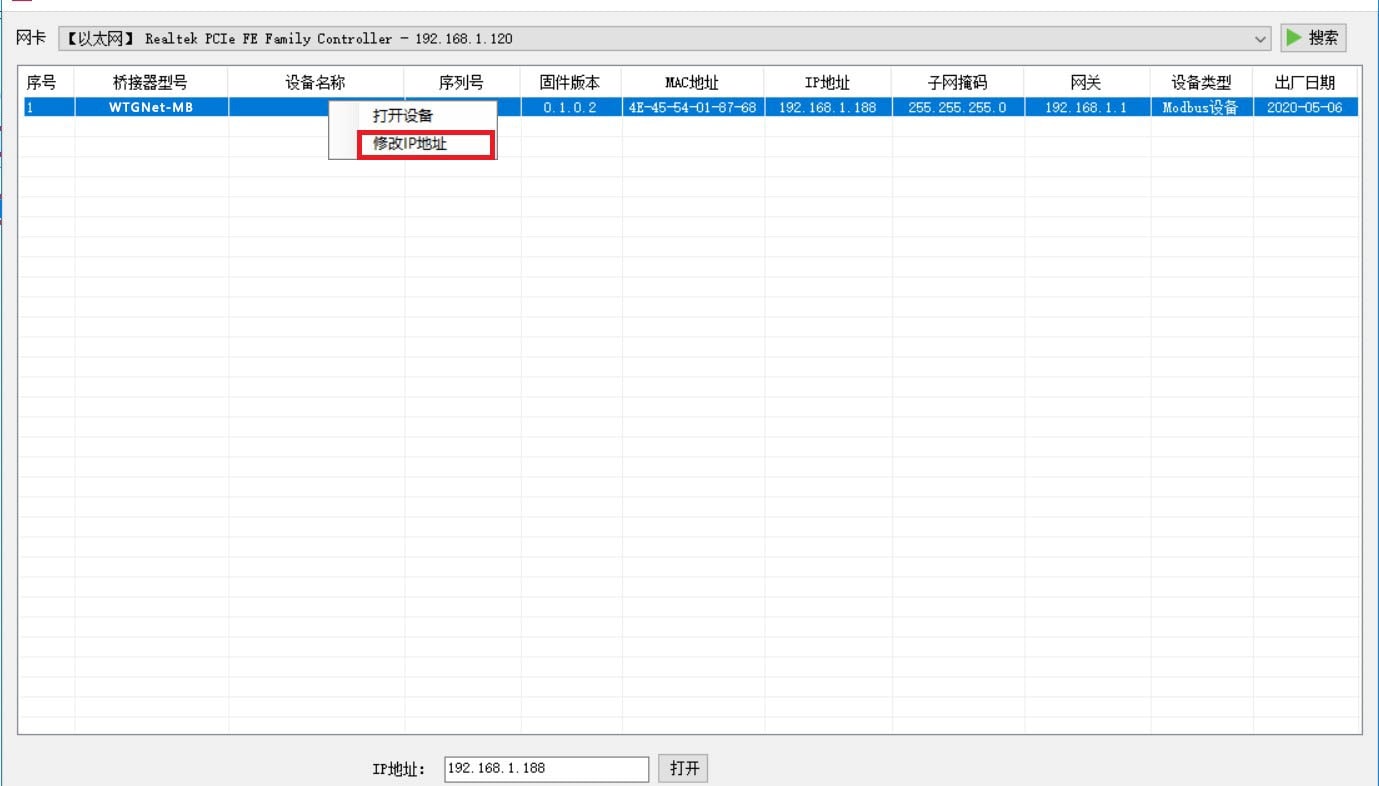Click the 设备类型 column header

(1201, 83)
